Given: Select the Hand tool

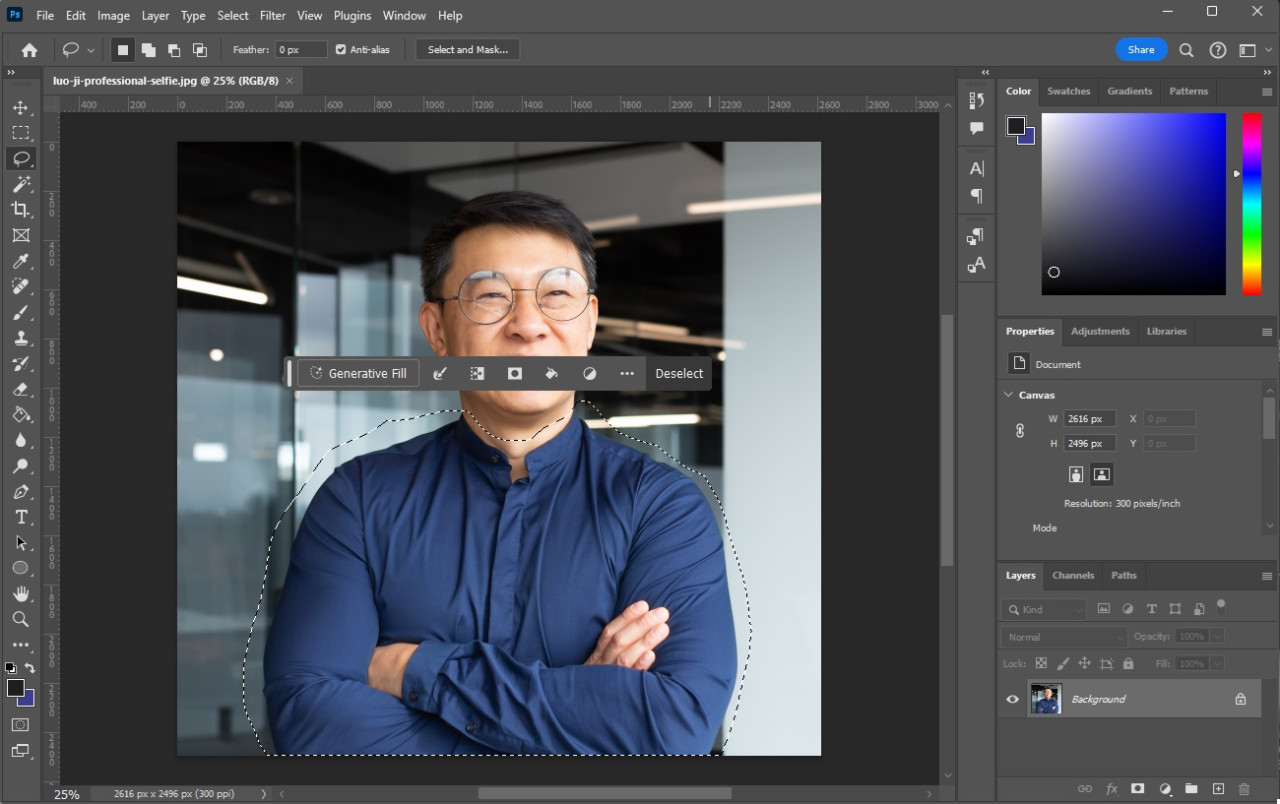Looking at the screenshot, I should [20, 594].
